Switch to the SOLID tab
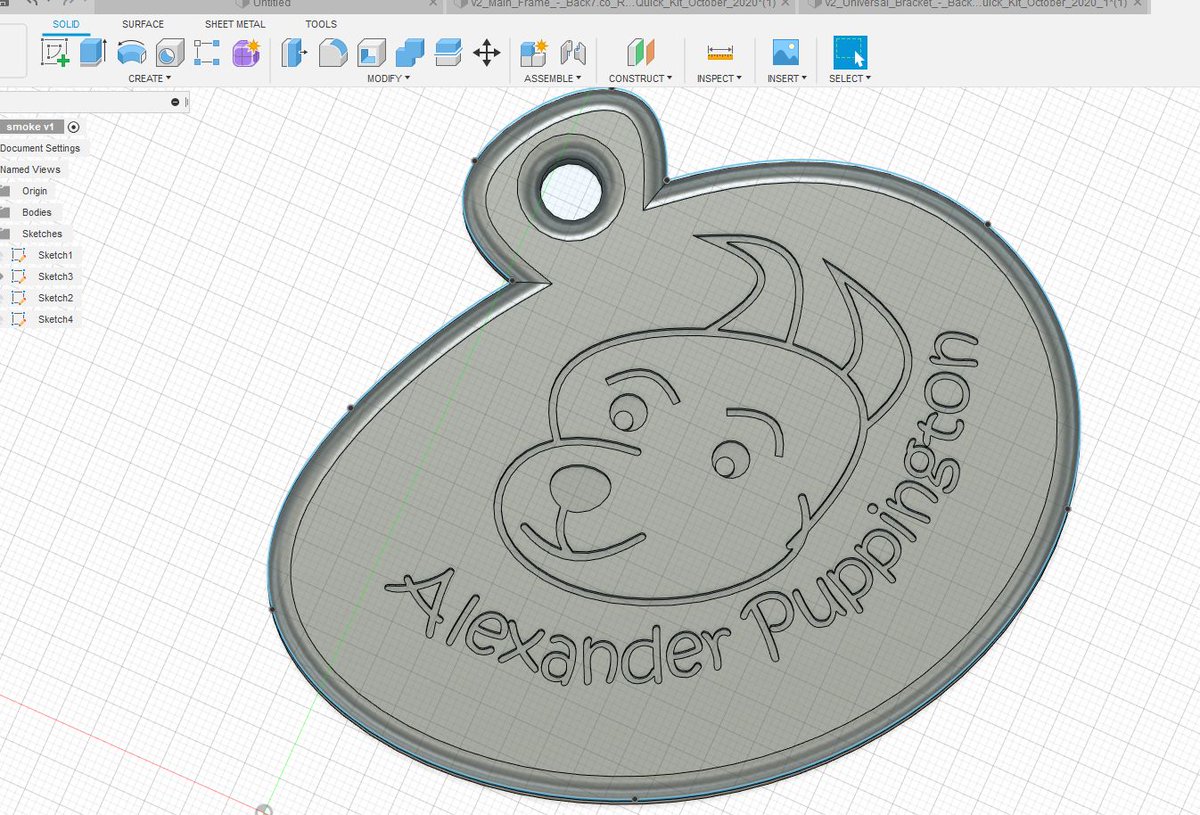The image size is (1200, 815). [x=67, y=23]
